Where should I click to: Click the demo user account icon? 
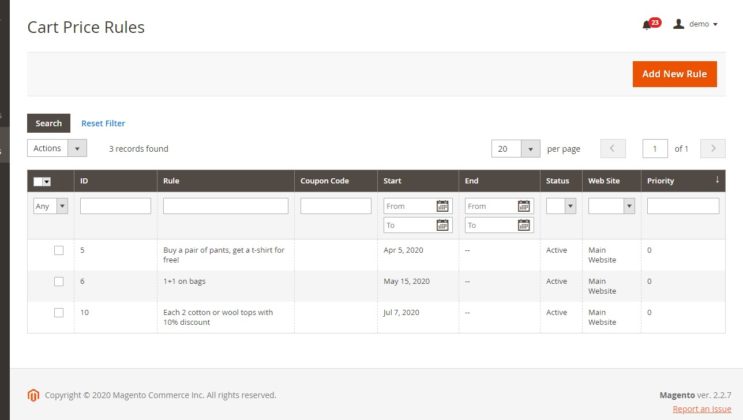point(679,24)
